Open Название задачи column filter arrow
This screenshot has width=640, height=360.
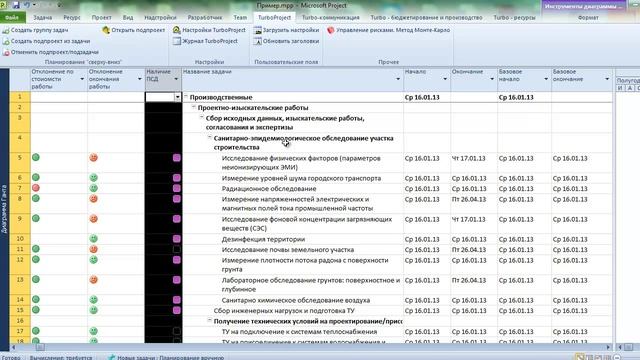coord(398,79)
